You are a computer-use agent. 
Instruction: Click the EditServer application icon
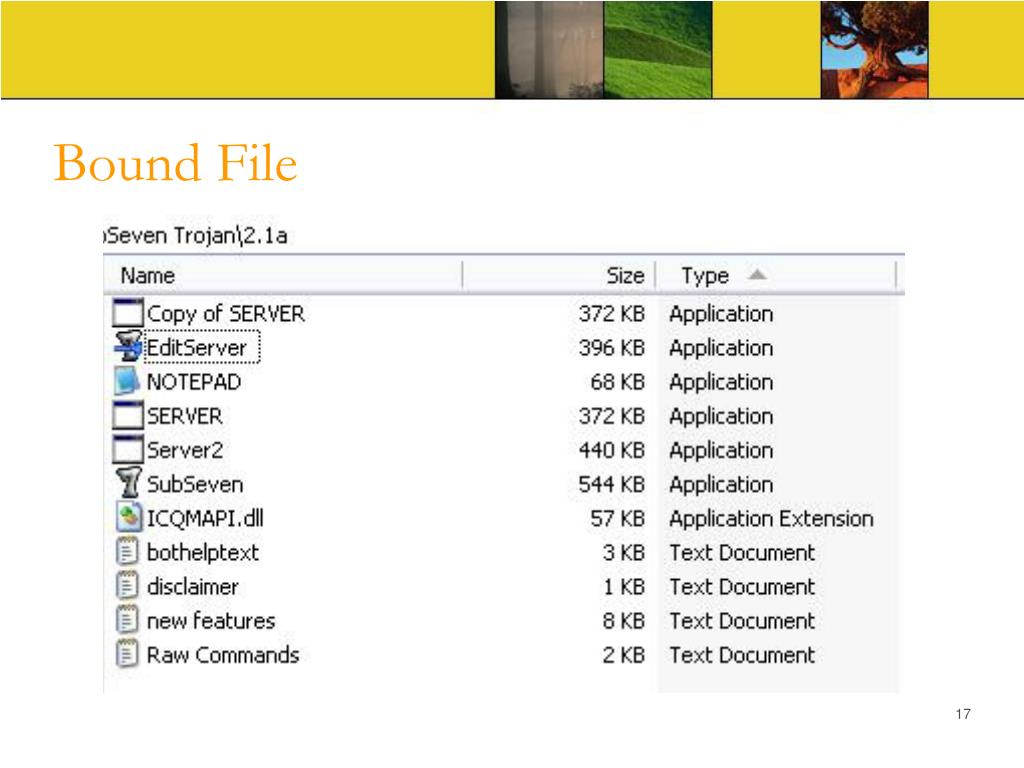tap(128, 347)
